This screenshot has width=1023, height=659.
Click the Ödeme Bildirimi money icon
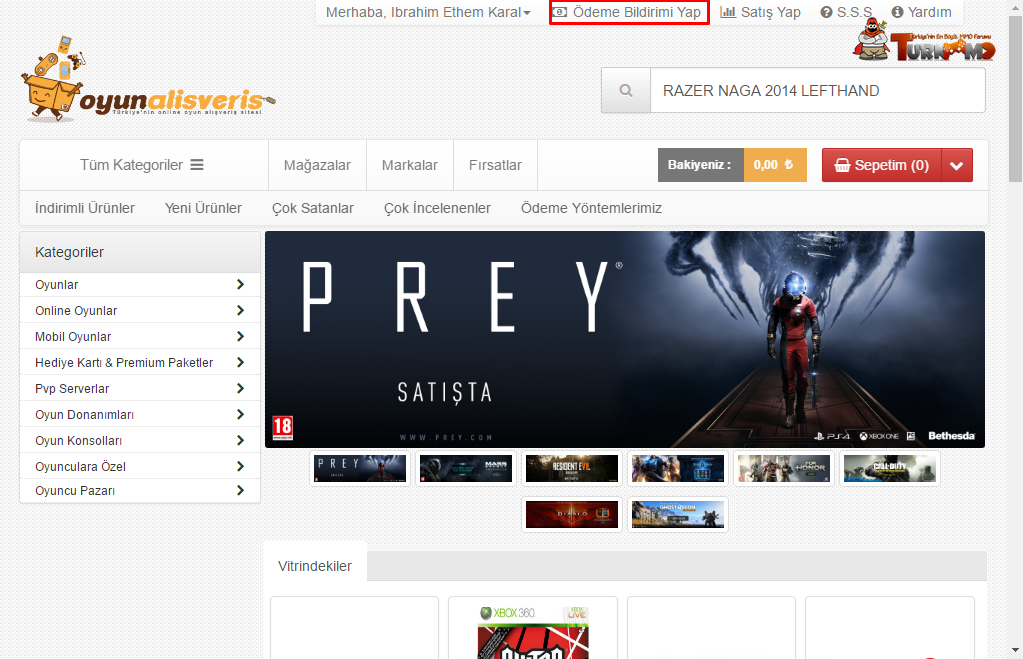tap(560, 12)
